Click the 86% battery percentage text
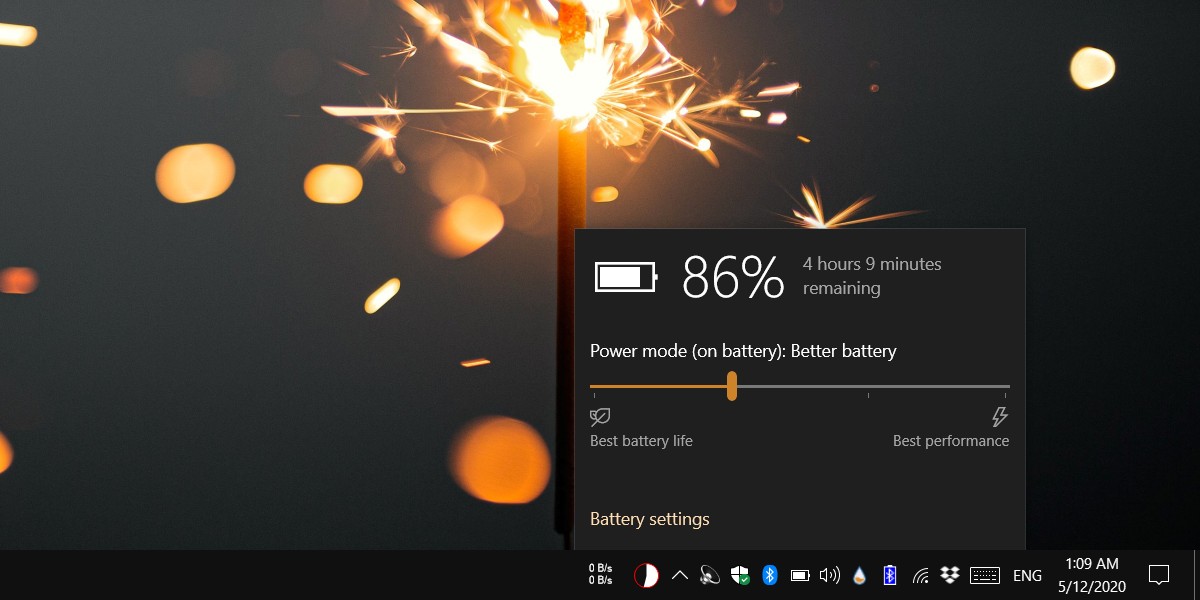 click(x=733, y=277)
